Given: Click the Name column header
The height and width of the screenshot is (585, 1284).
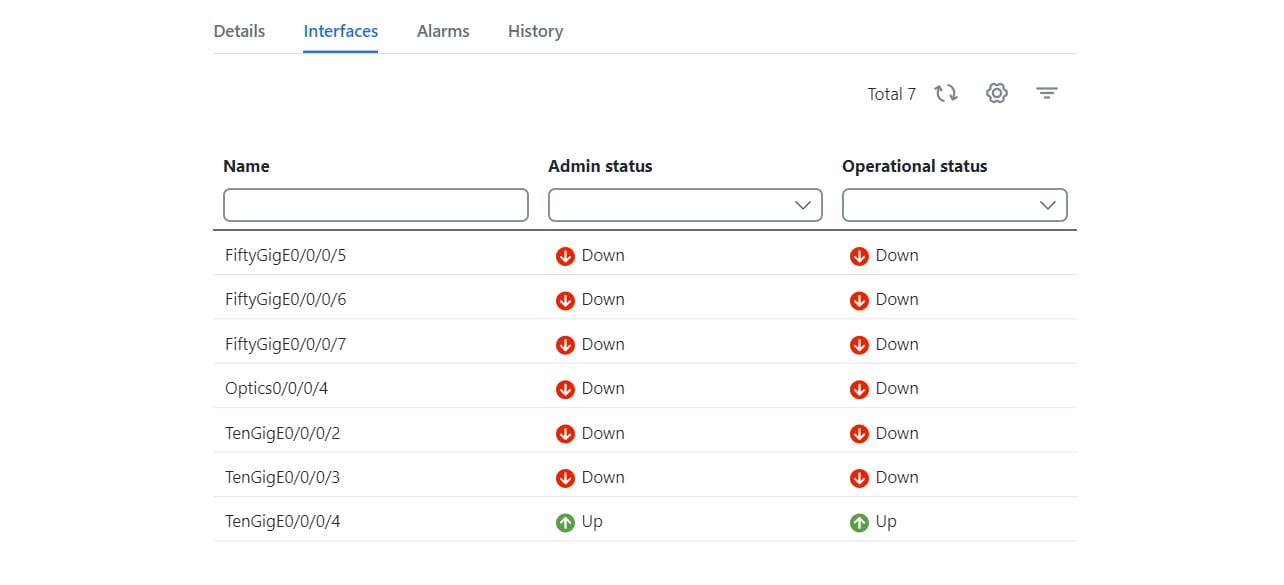Looking at the screenshot, I should (x=246, y=166).
